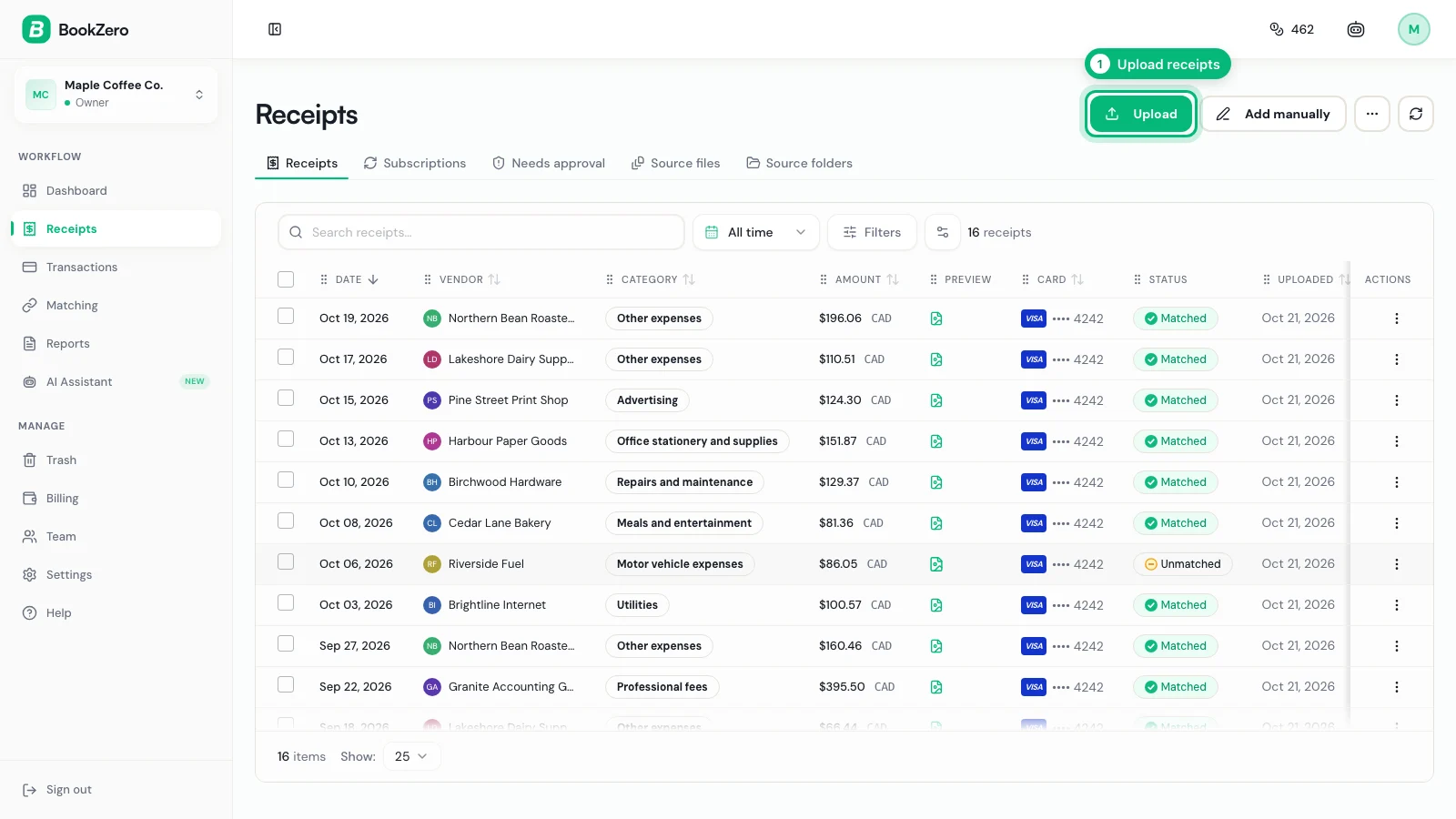Focus the Search receipts field
This screenshot has width=1456, height=819.
[481, 232]
